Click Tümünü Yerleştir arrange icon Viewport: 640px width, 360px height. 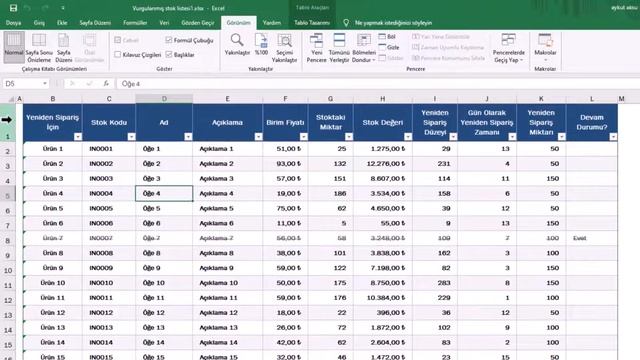point(339,48)
